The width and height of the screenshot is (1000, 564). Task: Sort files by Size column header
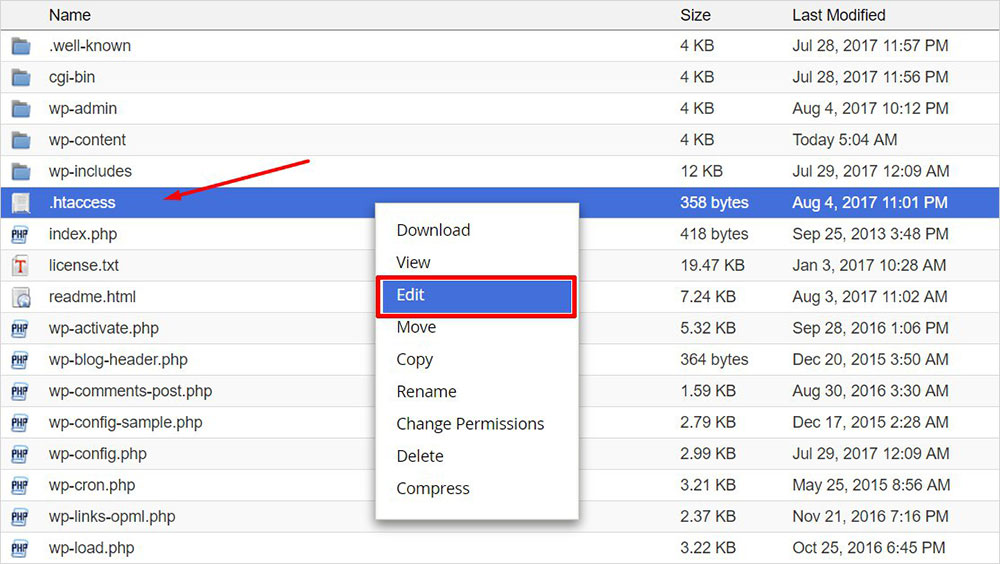tap(695, 15)
